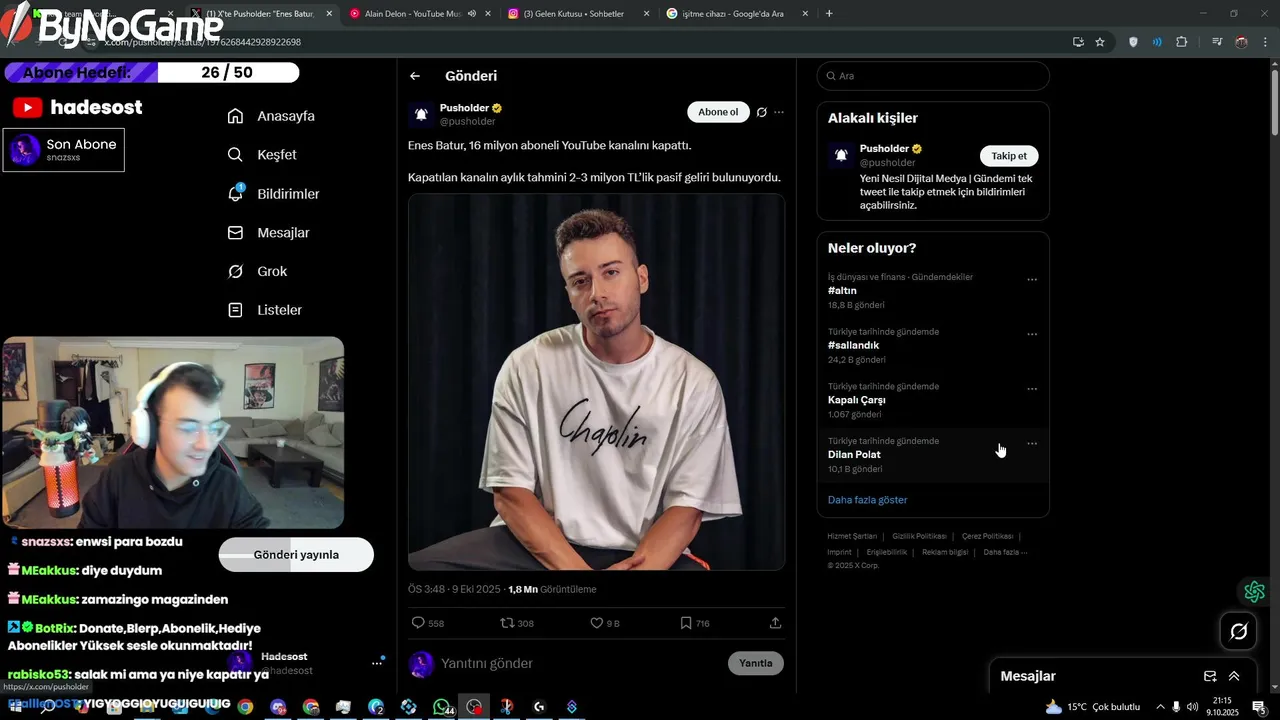Open the #altın trend
Viewport: 1280px width, 720px height.
(933, 291)
